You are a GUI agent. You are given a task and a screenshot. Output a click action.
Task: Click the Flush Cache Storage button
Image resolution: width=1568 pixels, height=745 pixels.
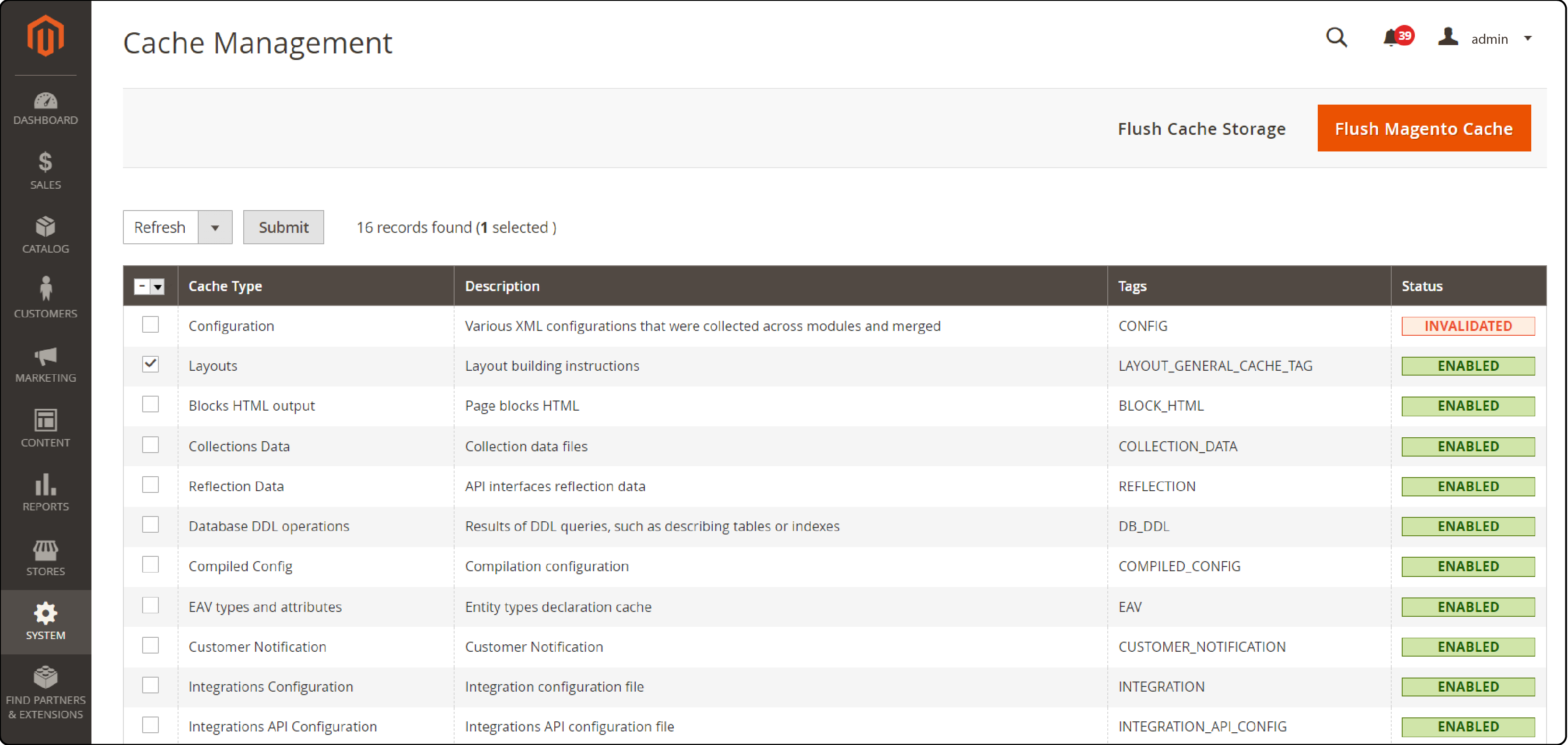tap(1201, 128)
